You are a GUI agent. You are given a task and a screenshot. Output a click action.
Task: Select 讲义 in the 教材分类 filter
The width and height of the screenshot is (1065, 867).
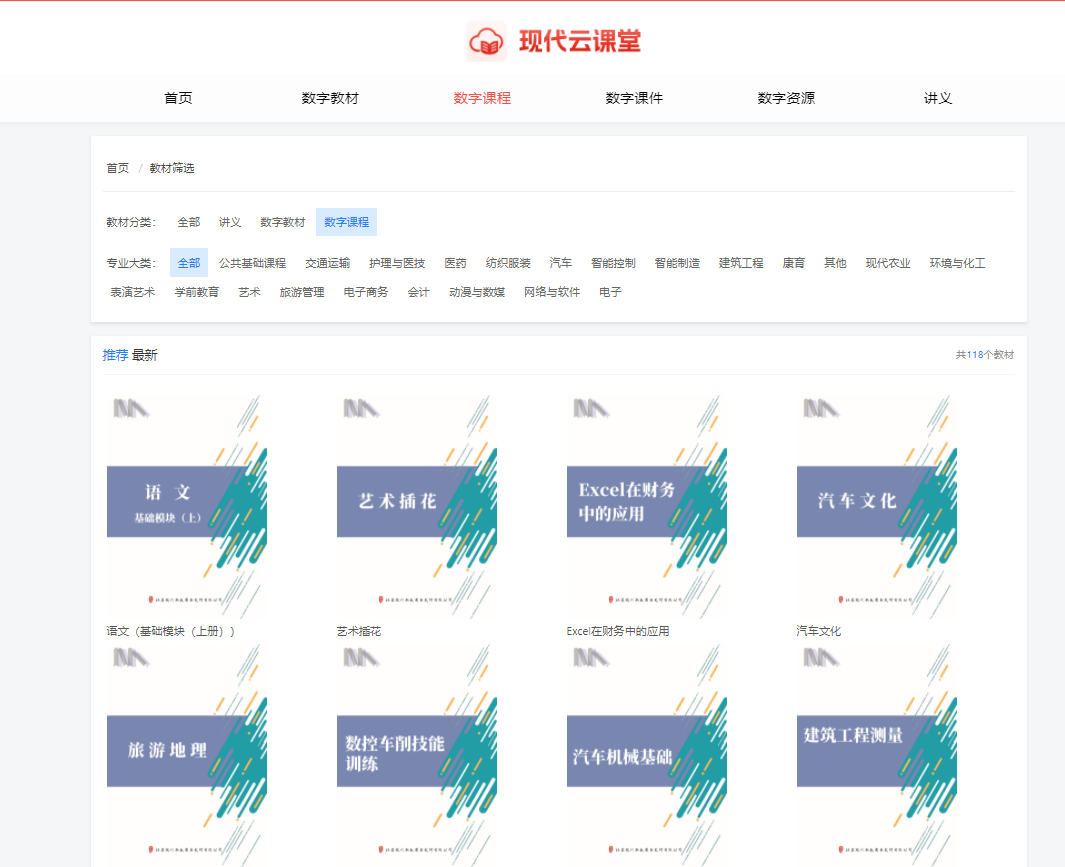(x=230, y=222)
